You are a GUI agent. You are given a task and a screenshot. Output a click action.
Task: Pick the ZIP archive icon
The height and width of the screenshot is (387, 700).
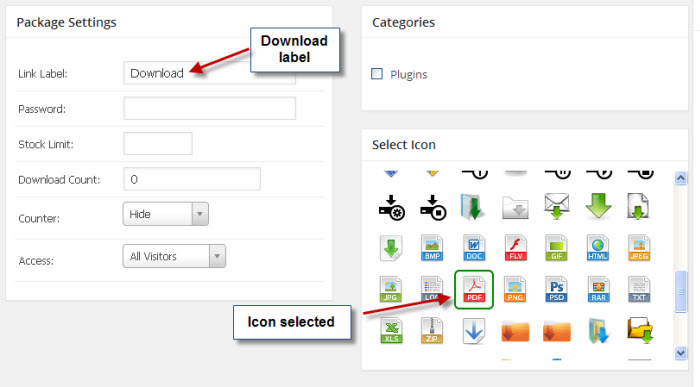[x=432, y=331]
